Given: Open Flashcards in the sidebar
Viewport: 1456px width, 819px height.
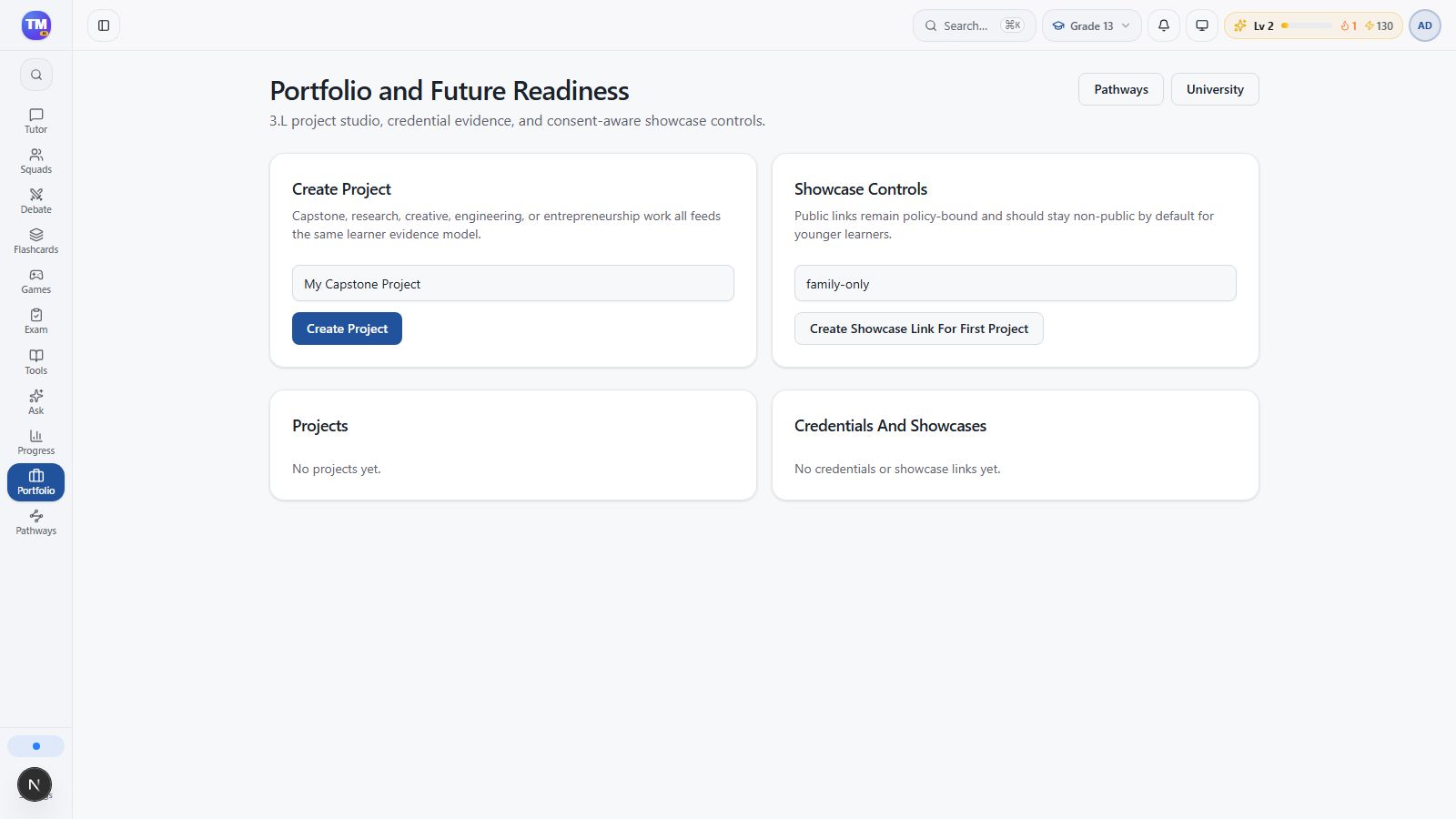Looking at the screenshot, I should [36, 241].
